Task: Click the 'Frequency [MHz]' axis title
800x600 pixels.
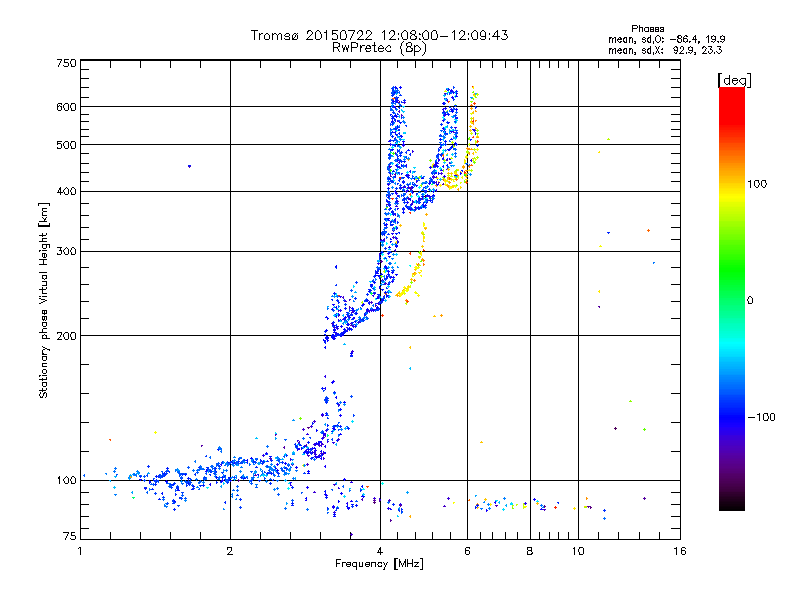Action: point(379,564)
